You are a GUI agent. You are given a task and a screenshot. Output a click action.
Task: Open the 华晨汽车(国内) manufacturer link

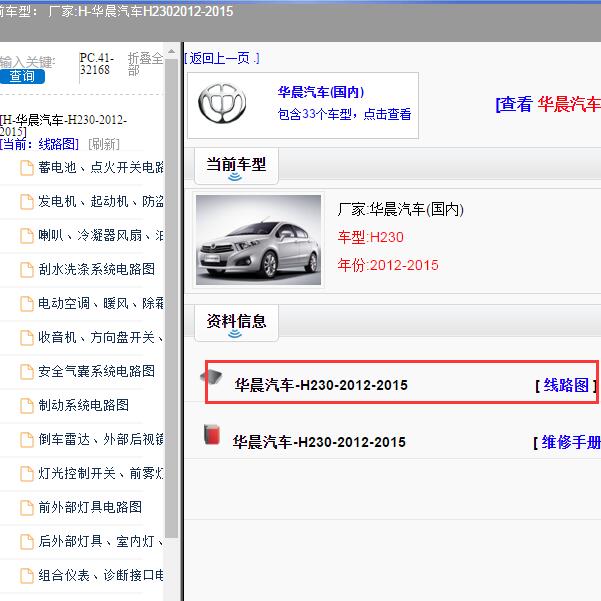coord(321,92)
